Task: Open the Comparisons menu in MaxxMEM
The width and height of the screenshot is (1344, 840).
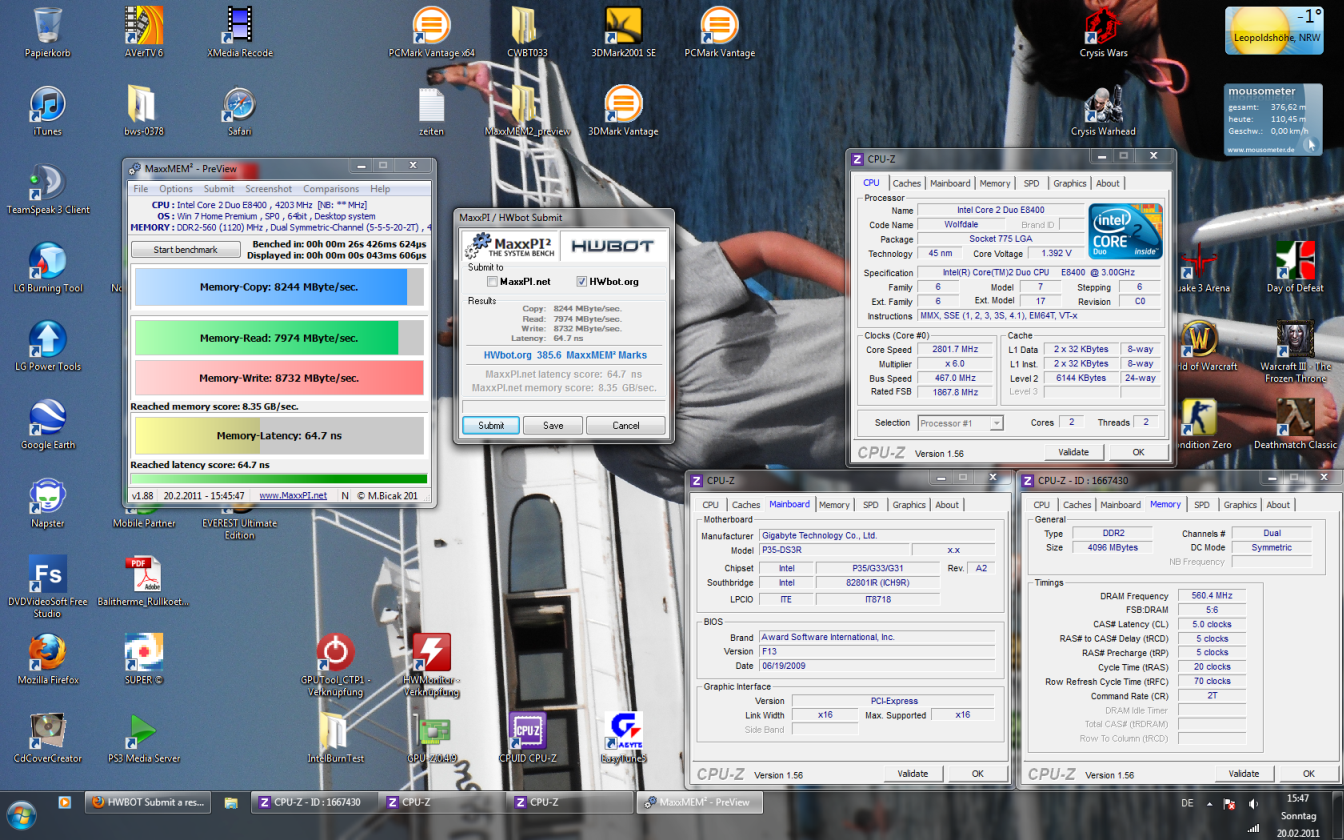Action: (x=331, y=189)
